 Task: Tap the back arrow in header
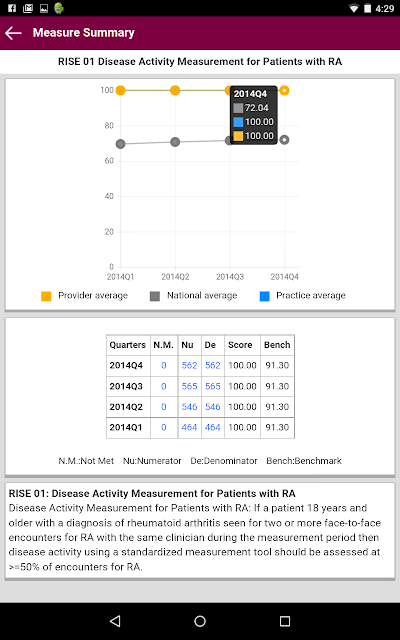(x=13, y=33)
